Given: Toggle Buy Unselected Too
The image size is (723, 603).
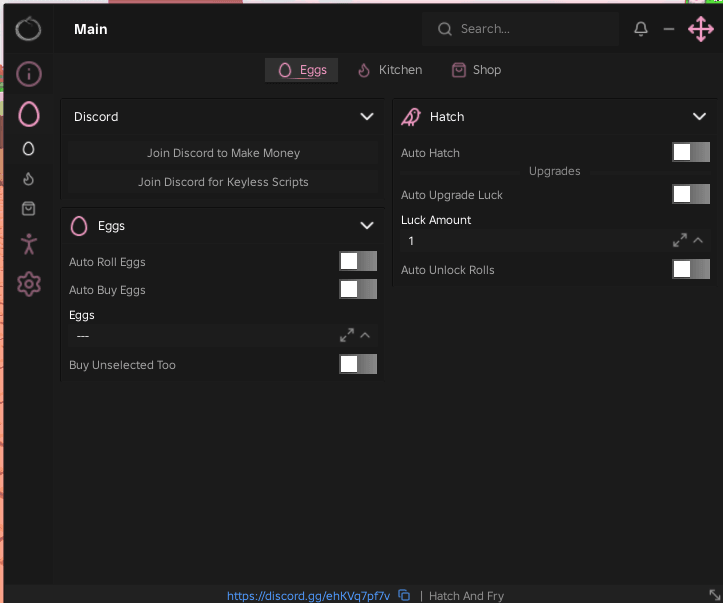Looking at the screenshot, I should pos(358,364).
